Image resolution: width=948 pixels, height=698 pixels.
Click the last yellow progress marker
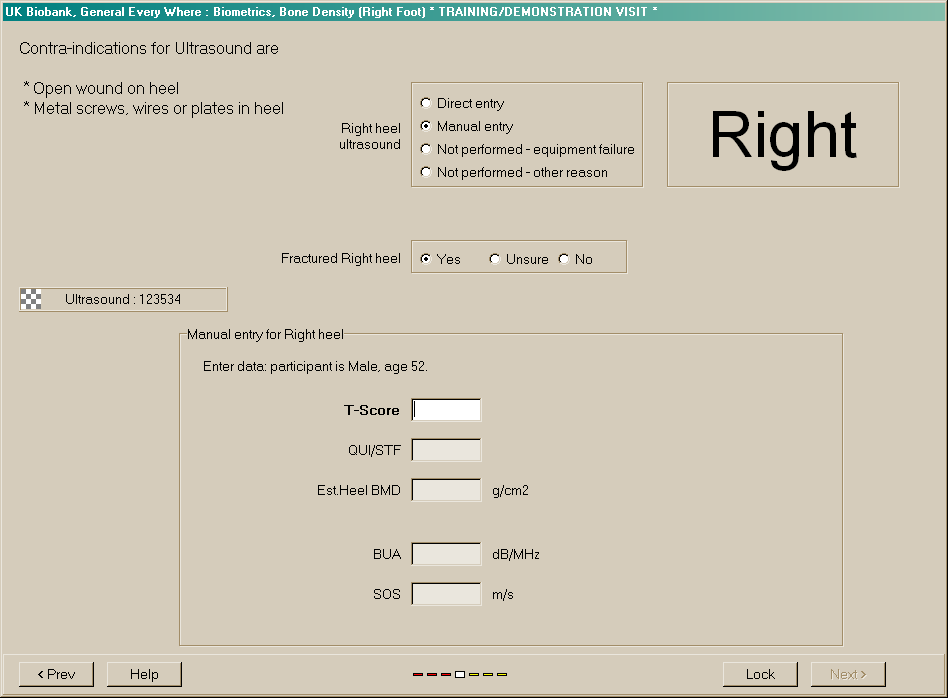point(502,674)
